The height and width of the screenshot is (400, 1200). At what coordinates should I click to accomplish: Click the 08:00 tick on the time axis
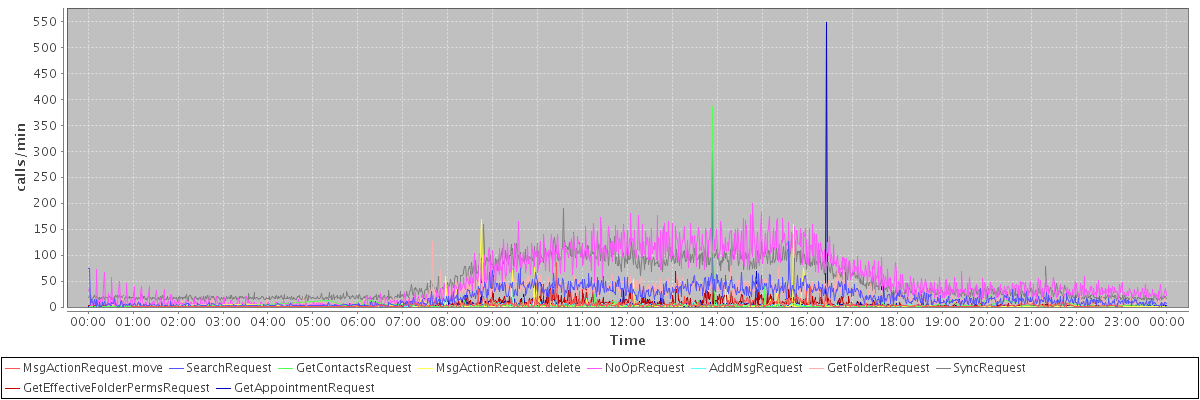click(447, 322)
